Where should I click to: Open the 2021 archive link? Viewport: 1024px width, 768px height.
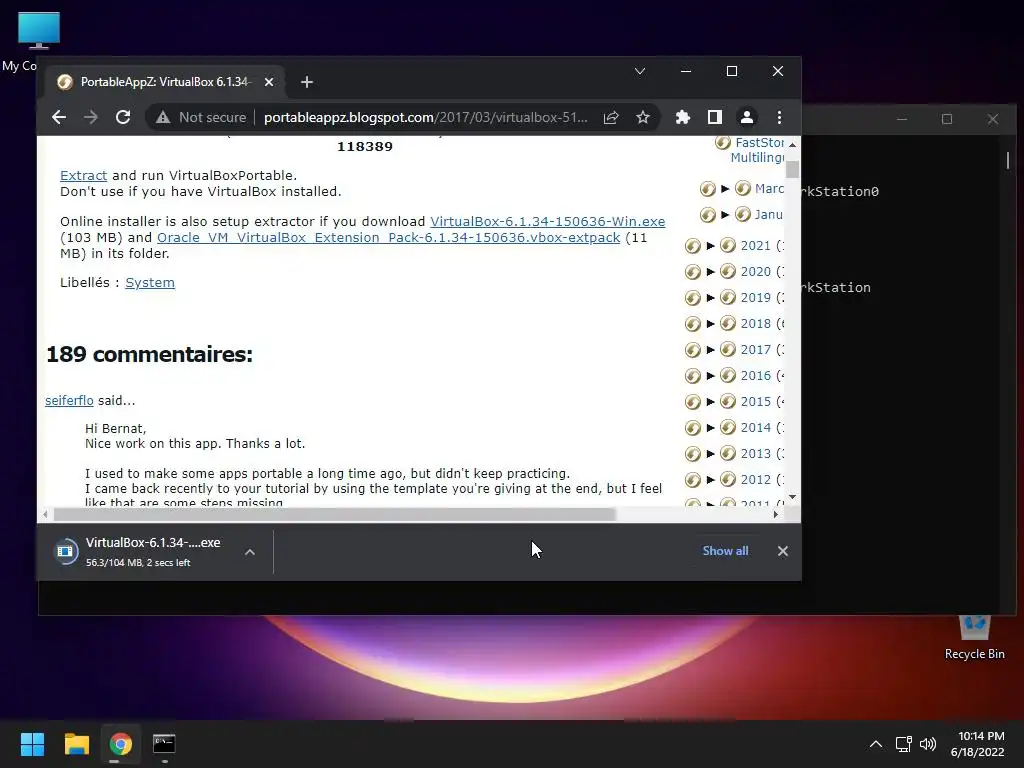[756, 246]
